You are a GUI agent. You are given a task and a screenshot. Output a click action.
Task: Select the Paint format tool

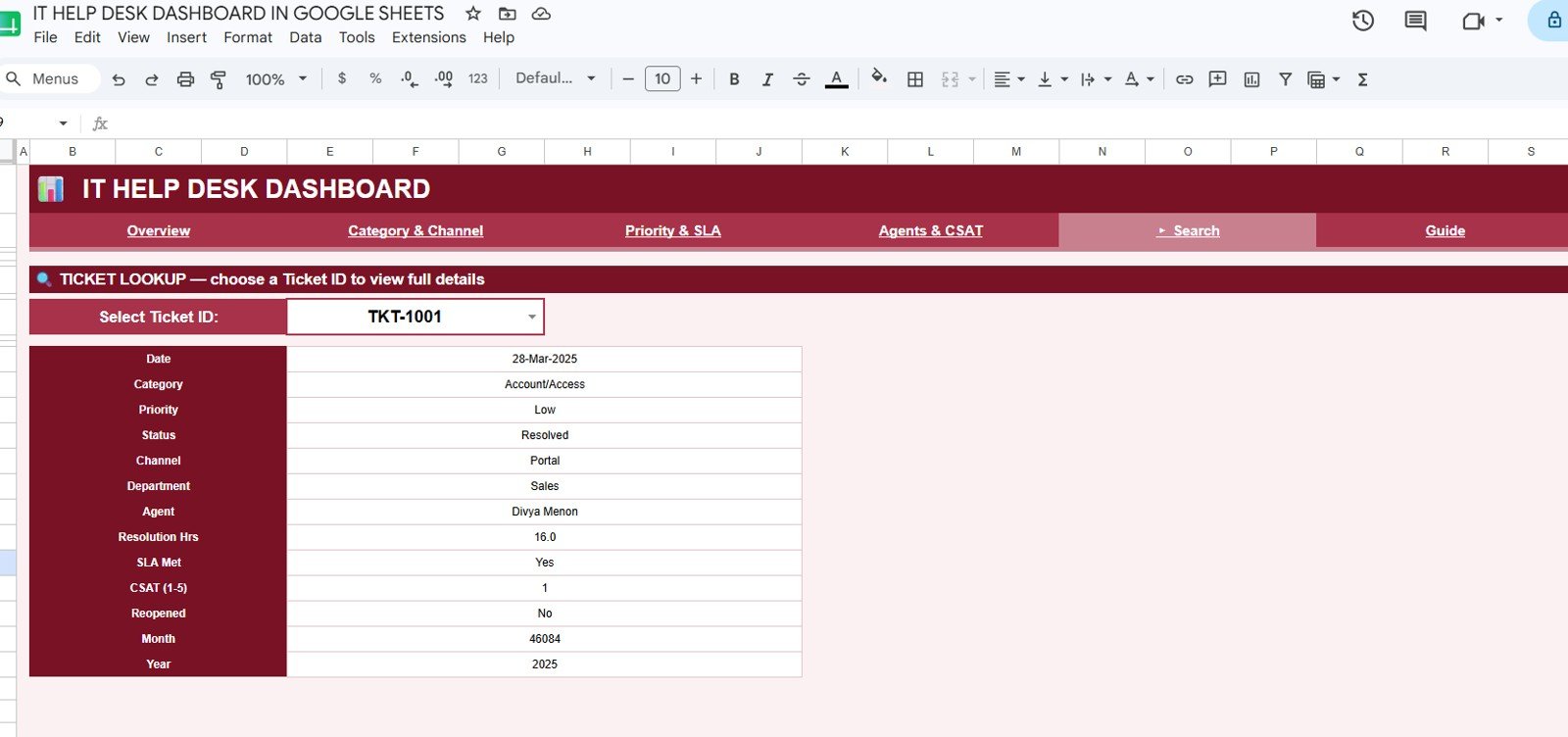tap(219, 79)
